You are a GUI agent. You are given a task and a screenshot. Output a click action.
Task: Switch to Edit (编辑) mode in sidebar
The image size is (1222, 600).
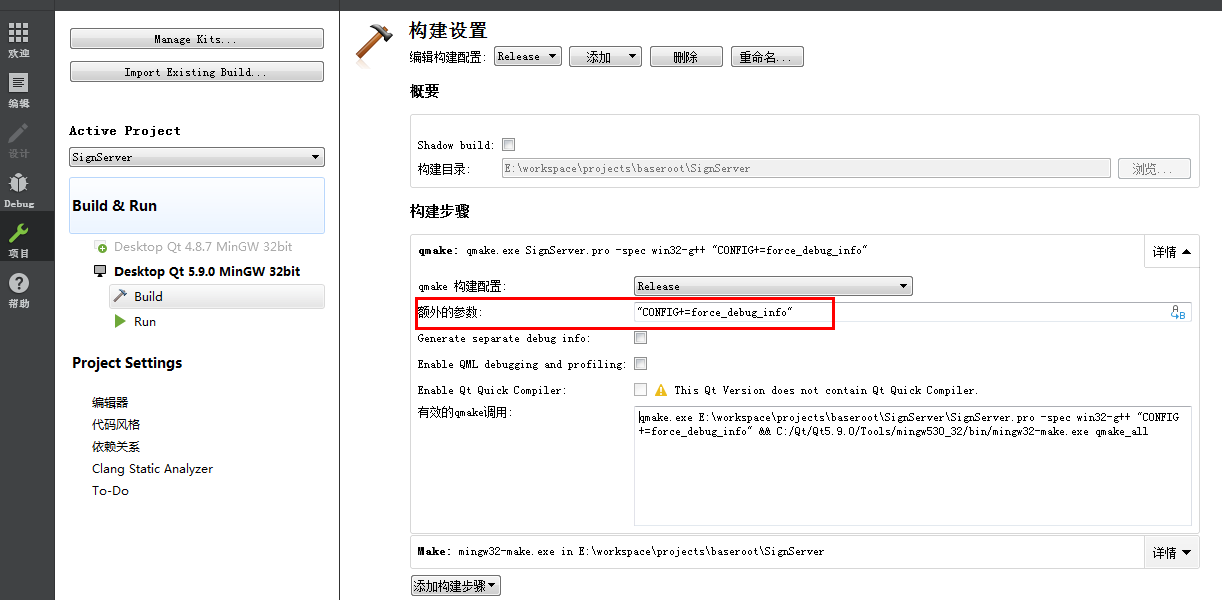(18, 82)
